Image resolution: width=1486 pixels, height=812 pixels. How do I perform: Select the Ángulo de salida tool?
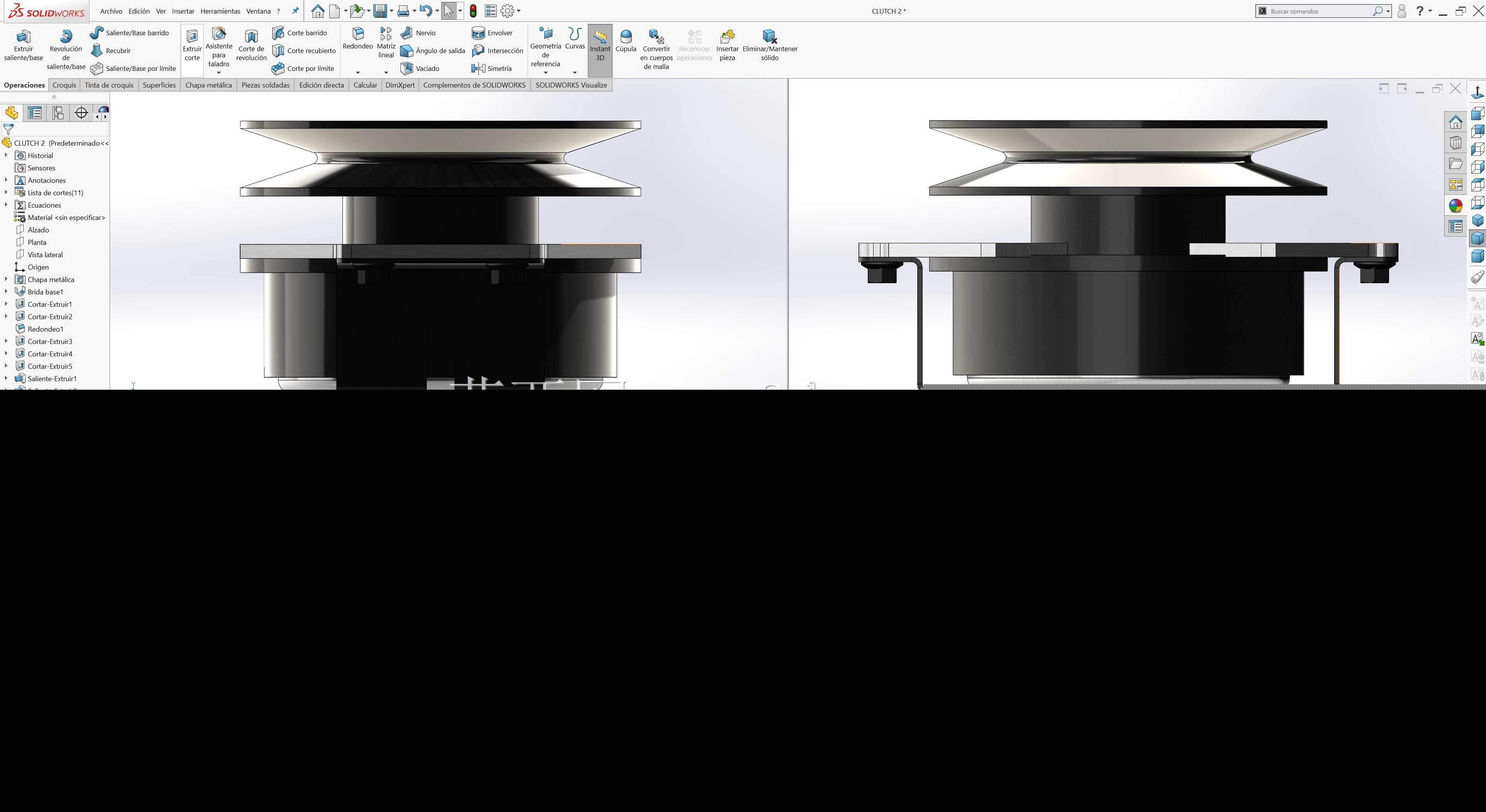[x=433, y=51]
